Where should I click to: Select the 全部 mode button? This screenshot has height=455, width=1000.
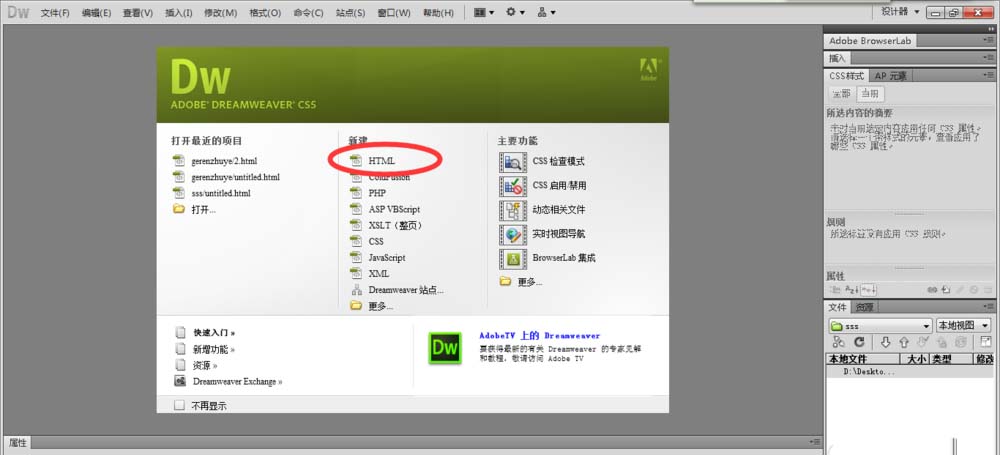point(841,94)
